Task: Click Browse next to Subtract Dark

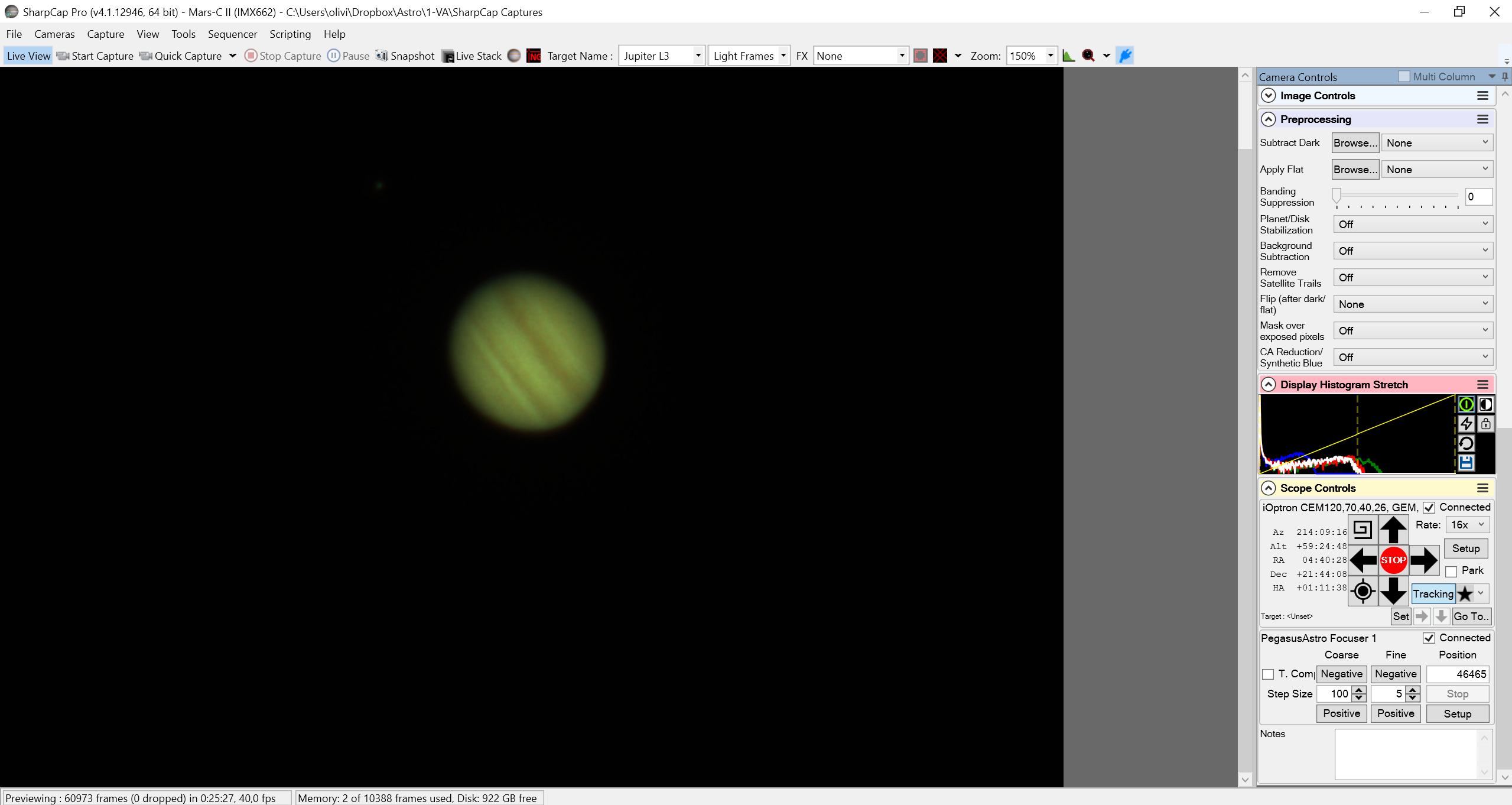Action: click(x=1355, y=142)
